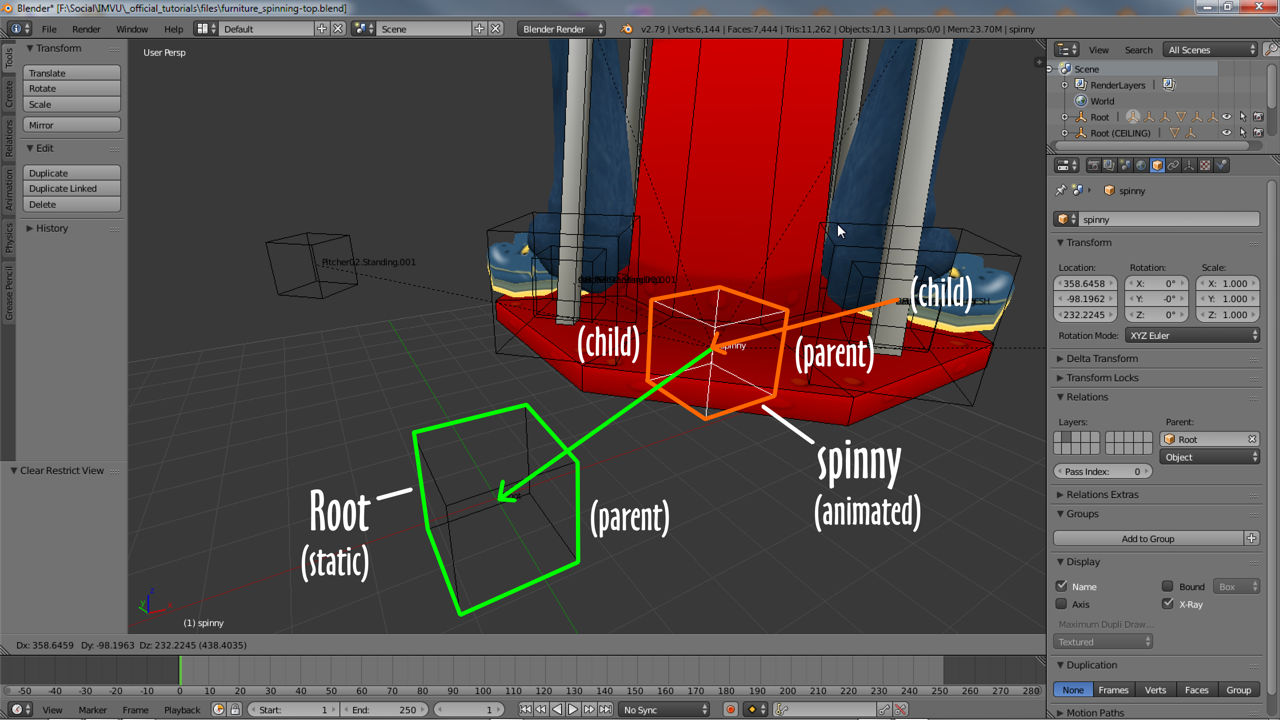Open the Help menu
The image size is (1280, 720).
tap(174, 29)
